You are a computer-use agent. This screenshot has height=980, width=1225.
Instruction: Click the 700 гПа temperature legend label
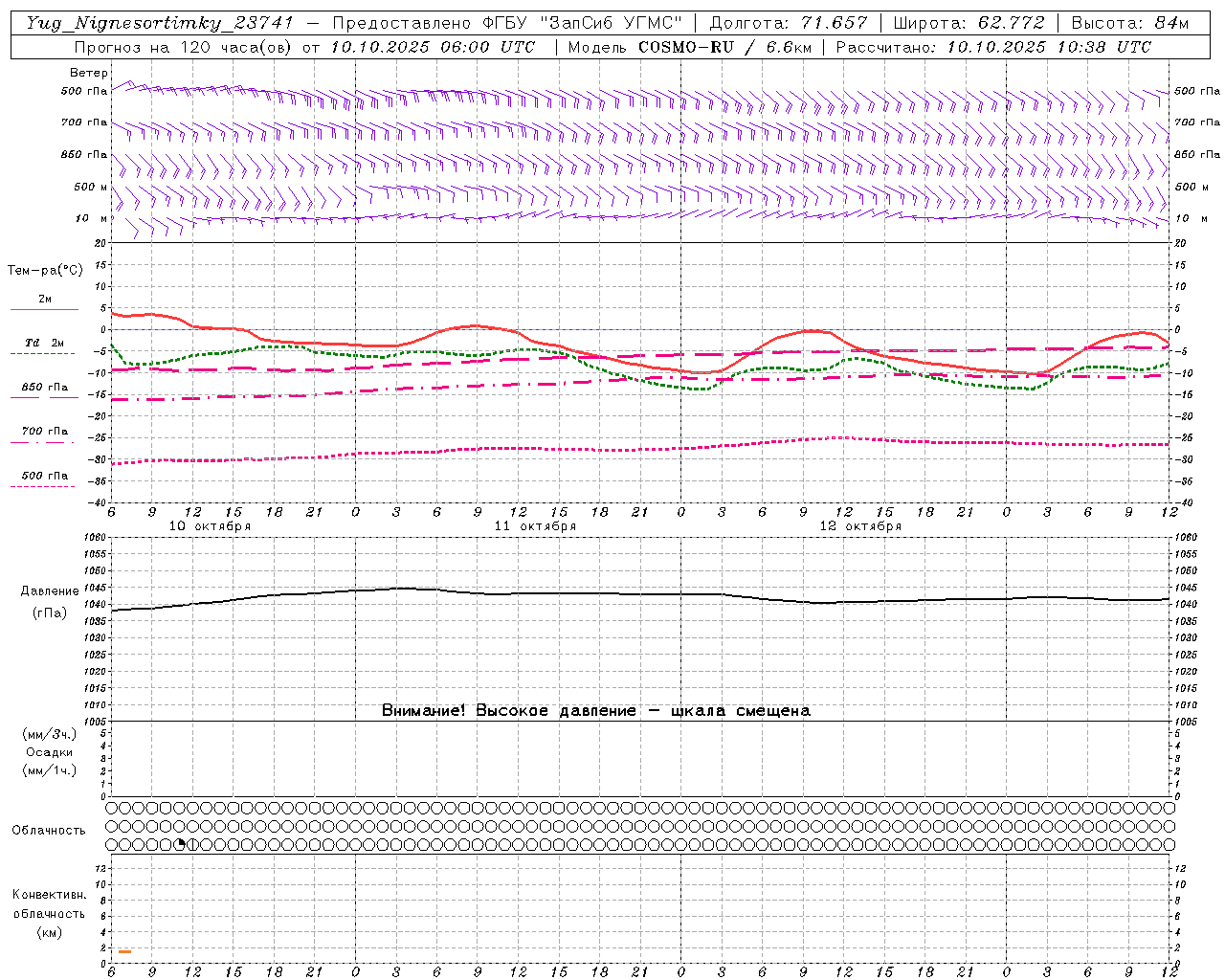point(45,432)
